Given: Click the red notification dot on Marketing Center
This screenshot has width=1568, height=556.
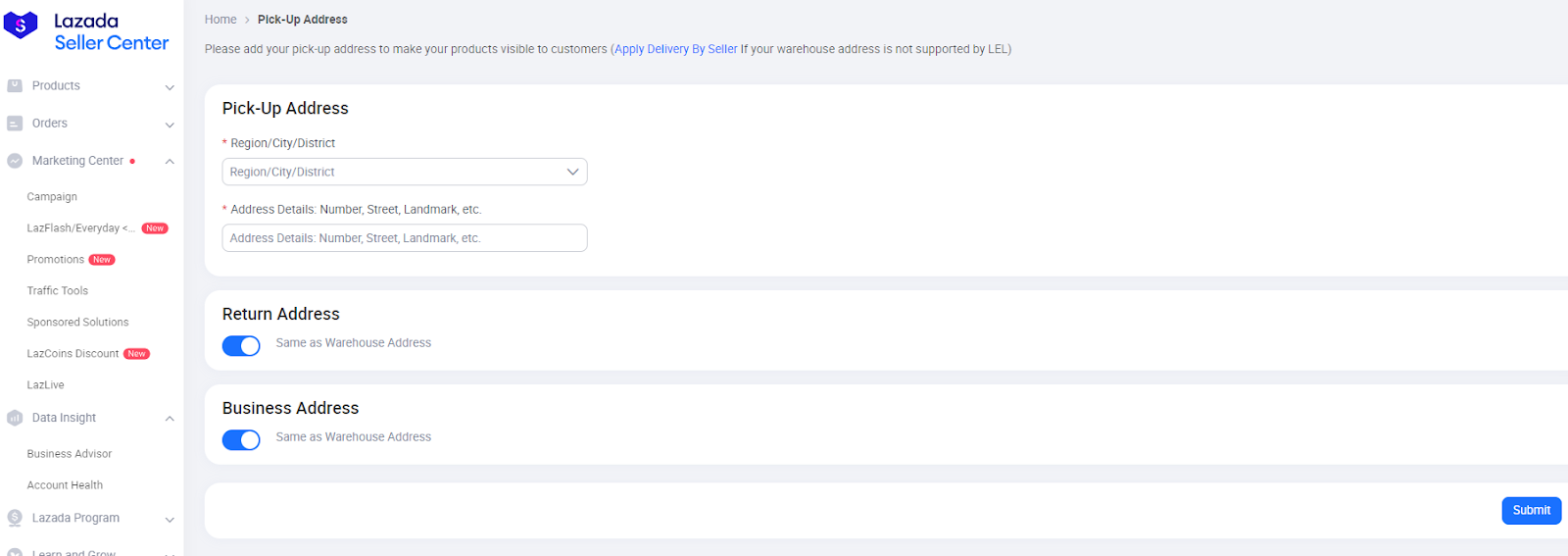Looking at the screenshot, I should pos(132,161).
